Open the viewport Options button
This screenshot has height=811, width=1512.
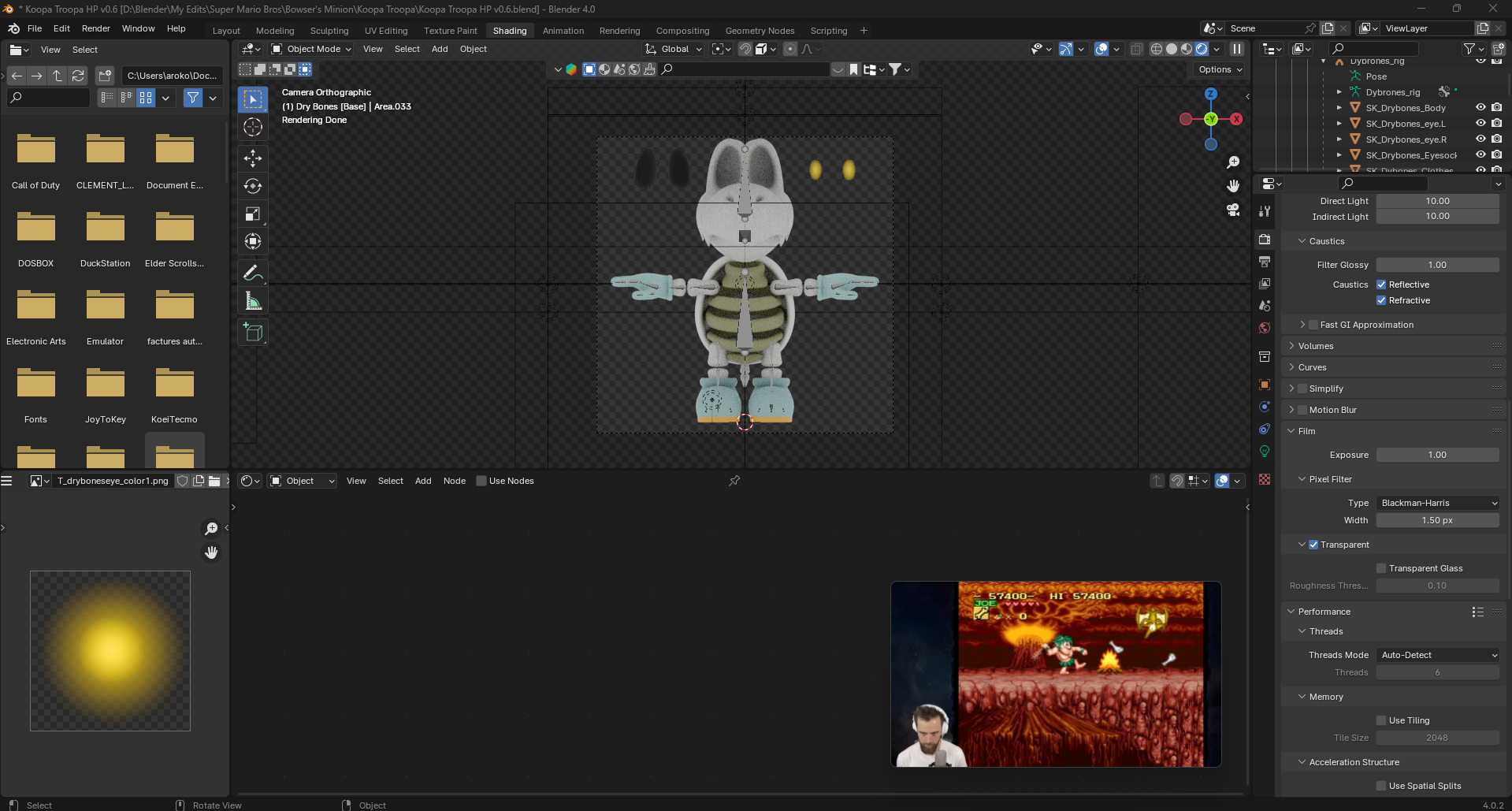click(x=1220, y=69)
